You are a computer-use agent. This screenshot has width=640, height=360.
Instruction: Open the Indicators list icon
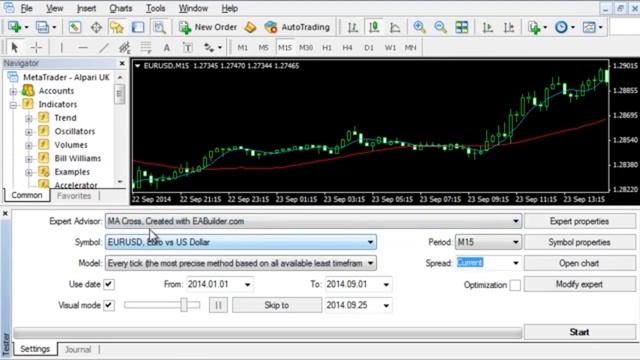[534, 27]
